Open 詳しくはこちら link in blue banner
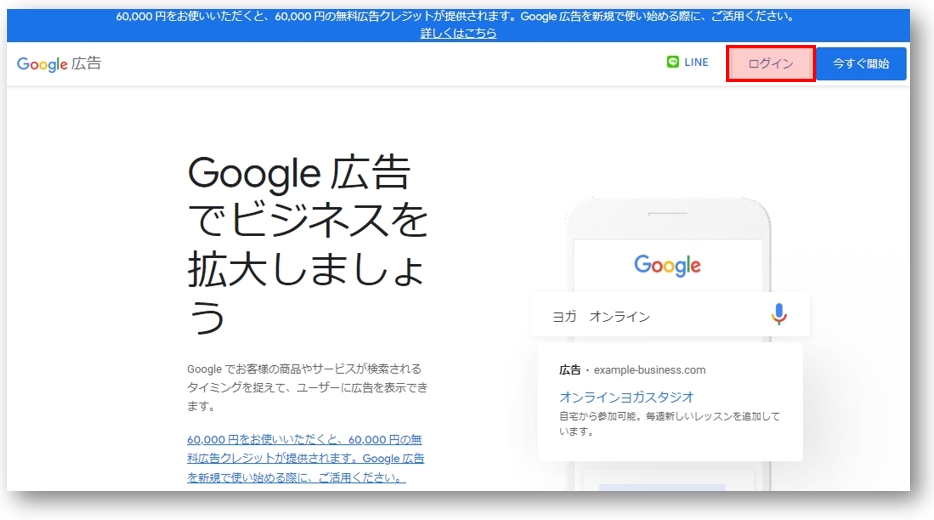Screen dimensions: 934x520 point(458,33)
